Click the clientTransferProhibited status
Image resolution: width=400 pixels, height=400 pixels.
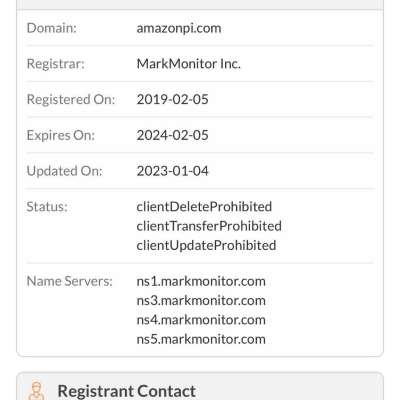pyautogui.click(x=209, y=226)
